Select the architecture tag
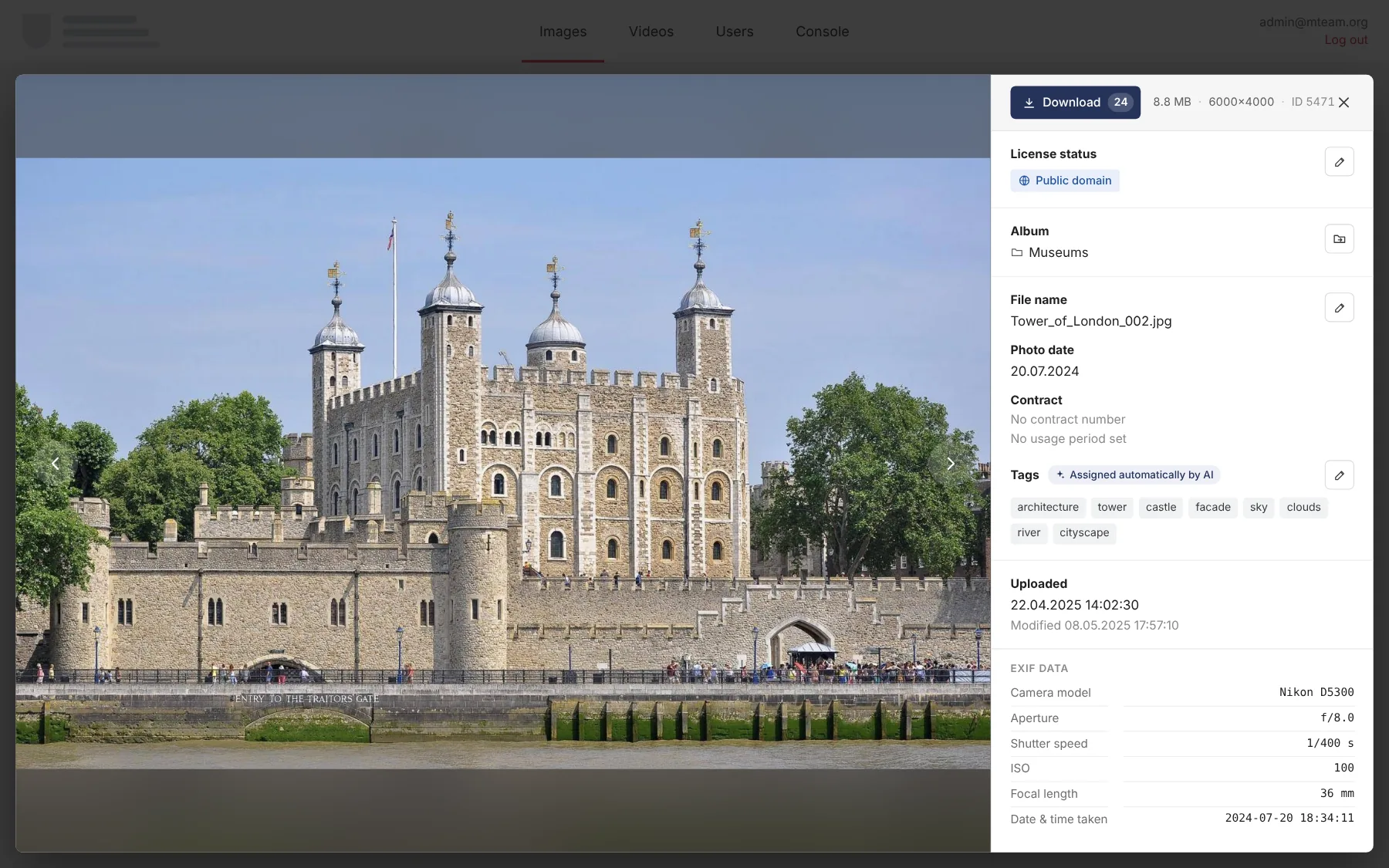This screenshot has height=868, width=1389. (x=1048, y=508)
